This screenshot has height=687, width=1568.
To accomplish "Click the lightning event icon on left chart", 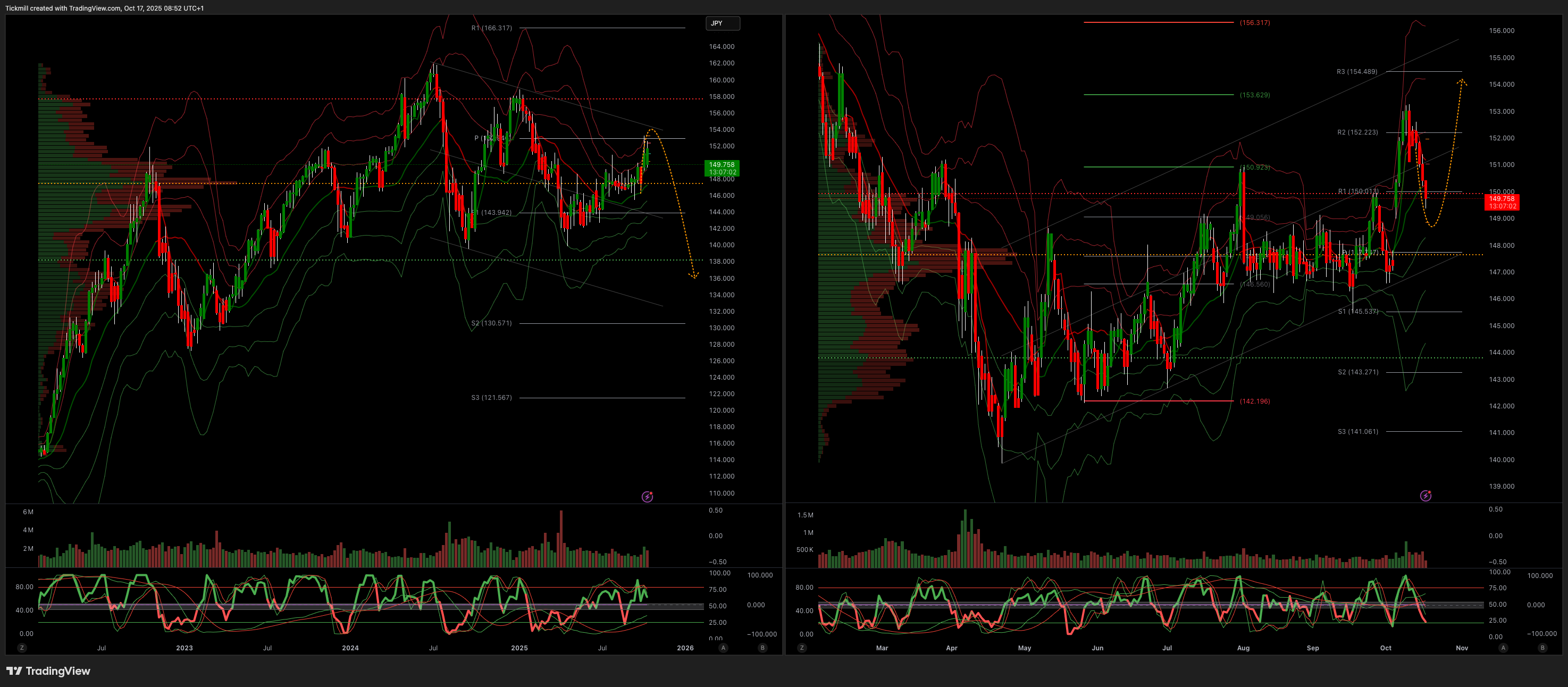I will (647, 497).
